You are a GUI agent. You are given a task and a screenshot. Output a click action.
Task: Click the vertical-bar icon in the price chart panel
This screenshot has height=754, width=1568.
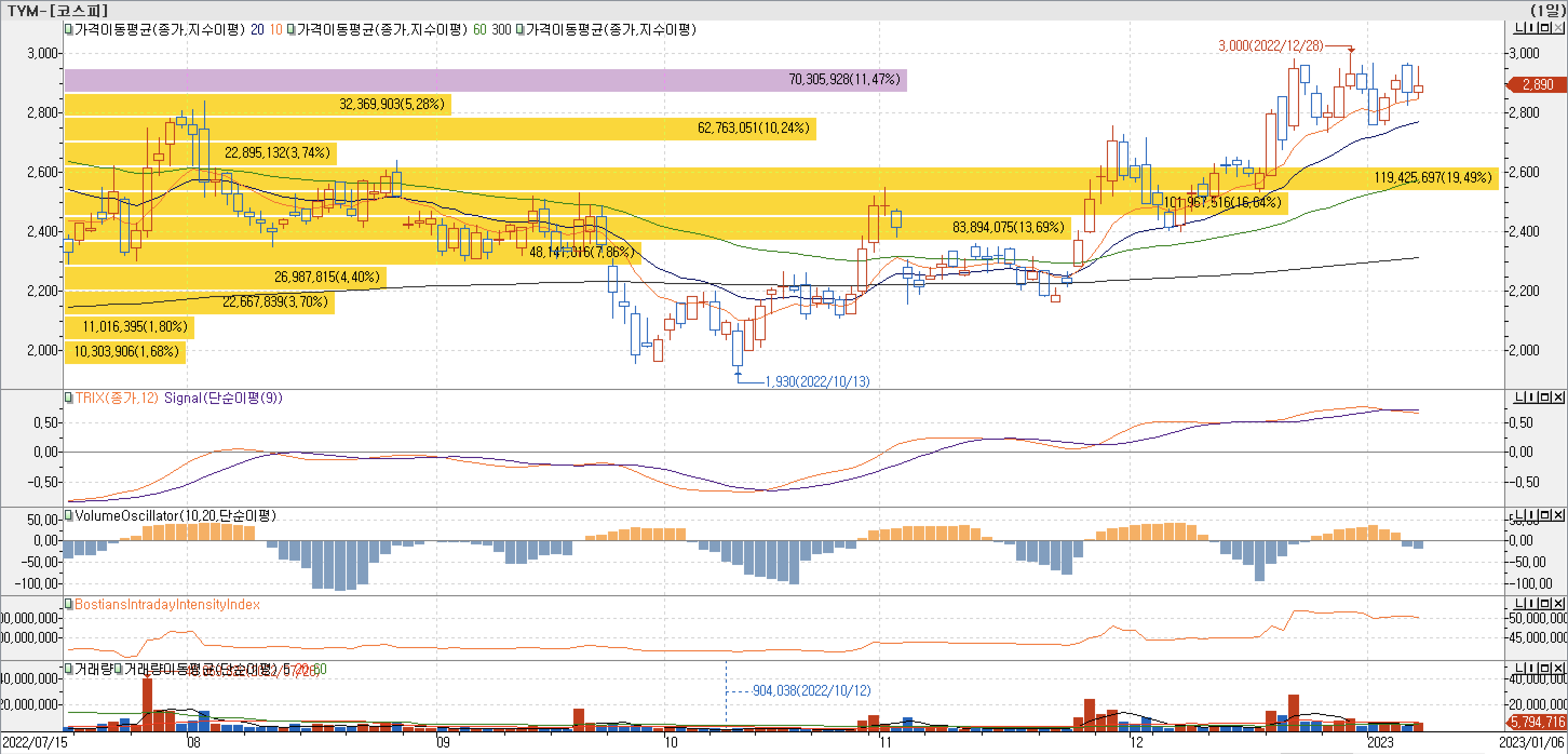click(1532, 28)
